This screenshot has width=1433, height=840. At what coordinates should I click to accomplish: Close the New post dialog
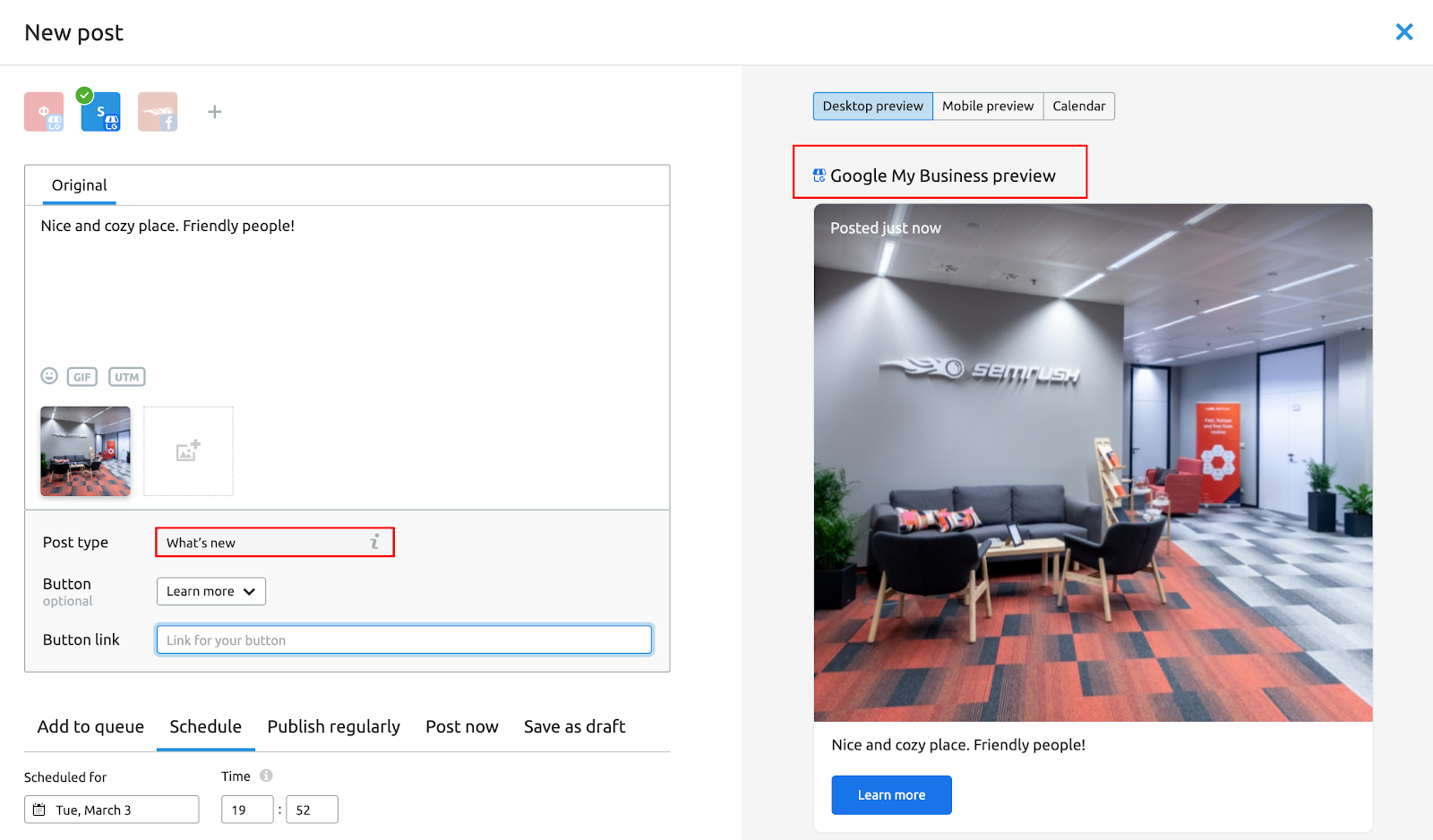(x=1403, y=32)
